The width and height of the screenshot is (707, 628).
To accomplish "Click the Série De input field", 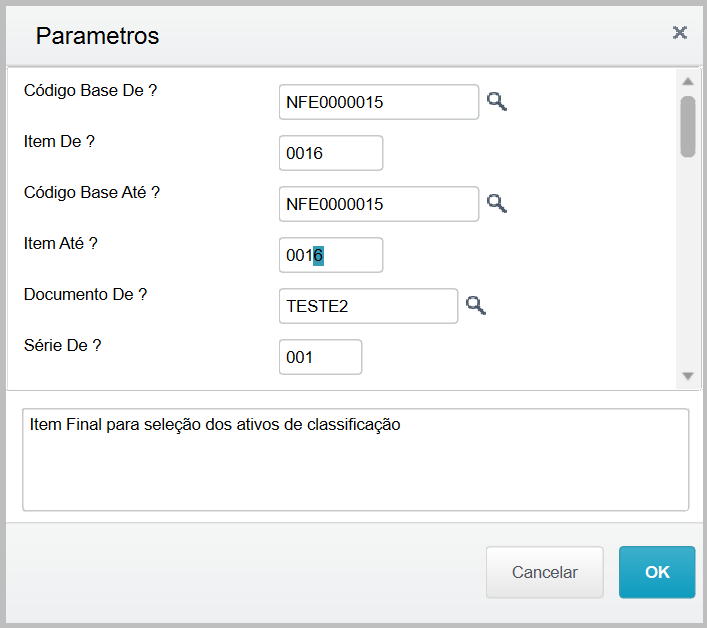I will 320,357.
